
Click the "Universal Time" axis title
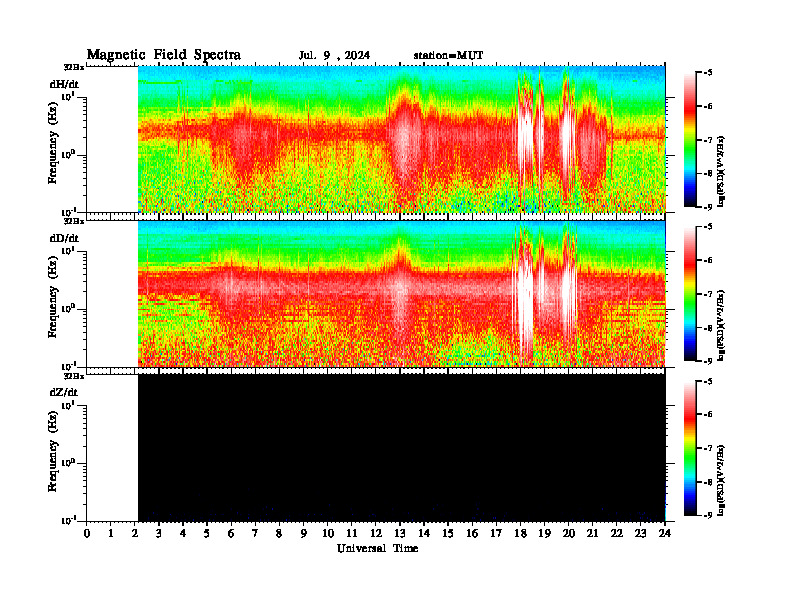(x=377, y=548)
